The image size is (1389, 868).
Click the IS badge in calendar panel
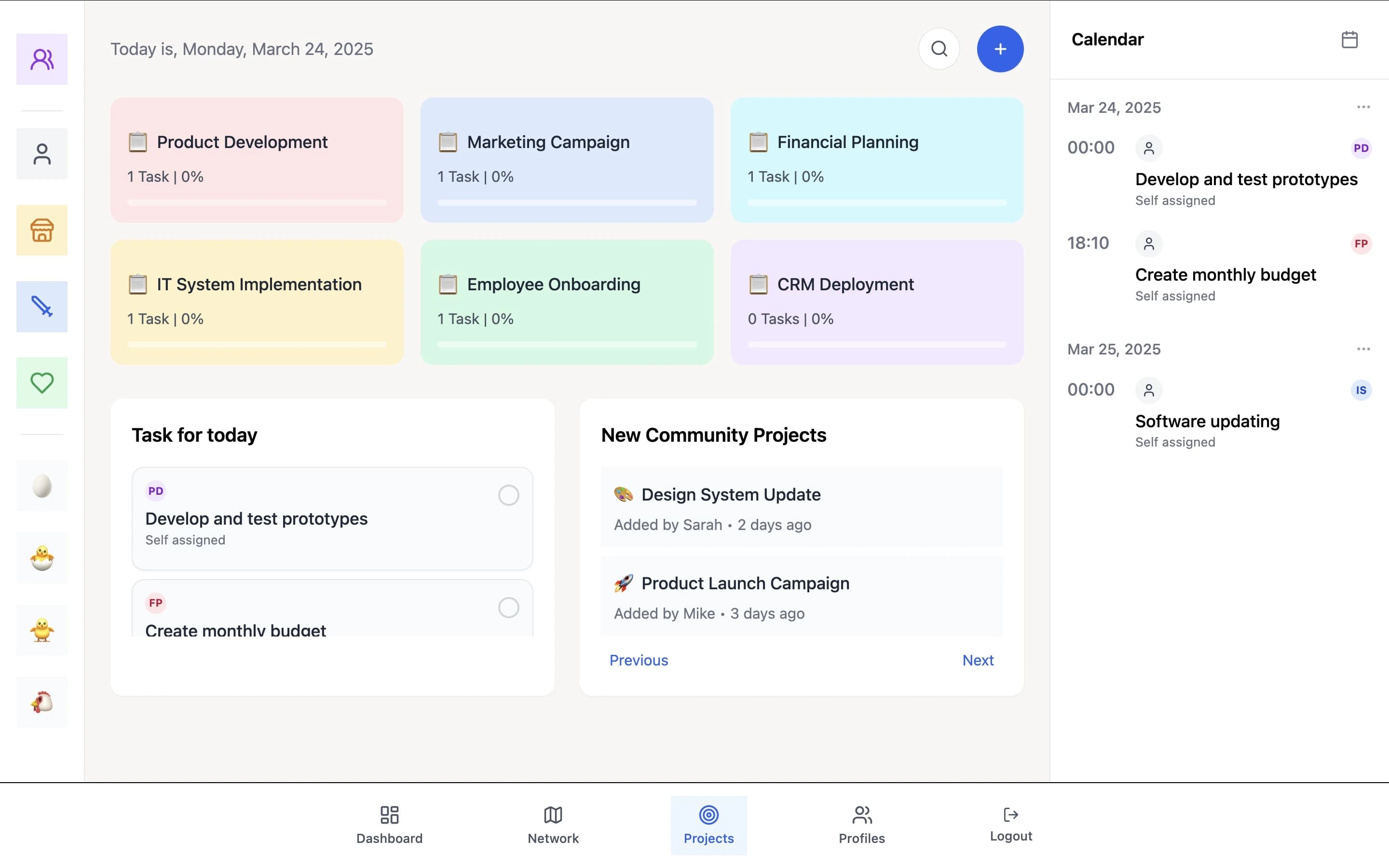coord(1361,391)
